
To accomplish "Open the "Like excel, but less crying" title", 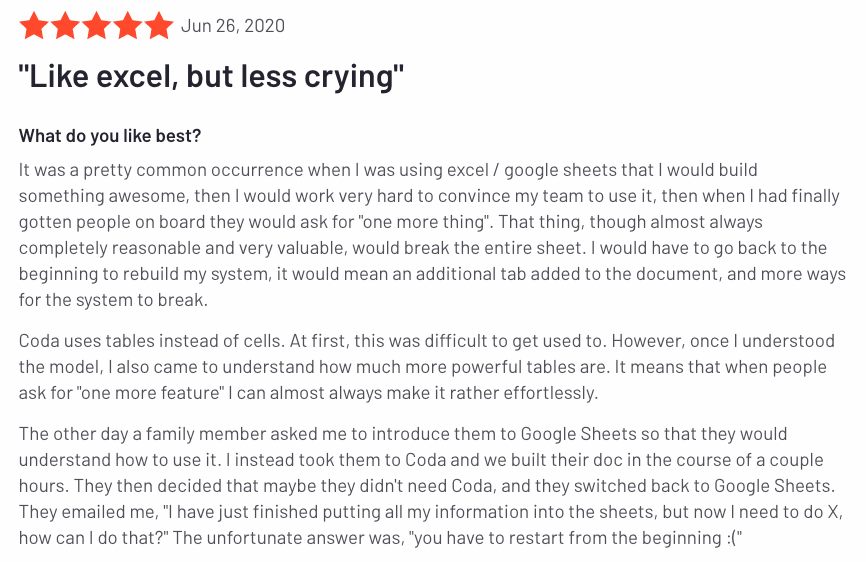I will (212, 76).
